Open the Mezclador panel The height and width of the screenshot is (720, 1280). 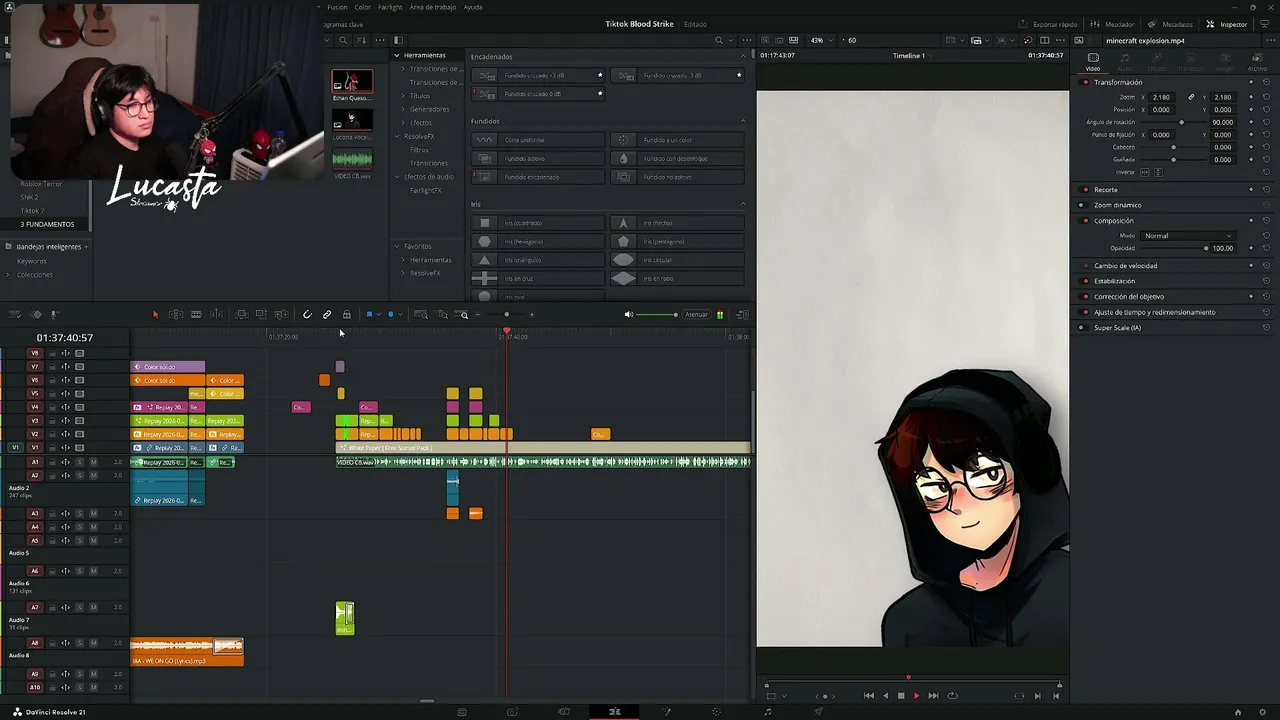click(1113, 24)
